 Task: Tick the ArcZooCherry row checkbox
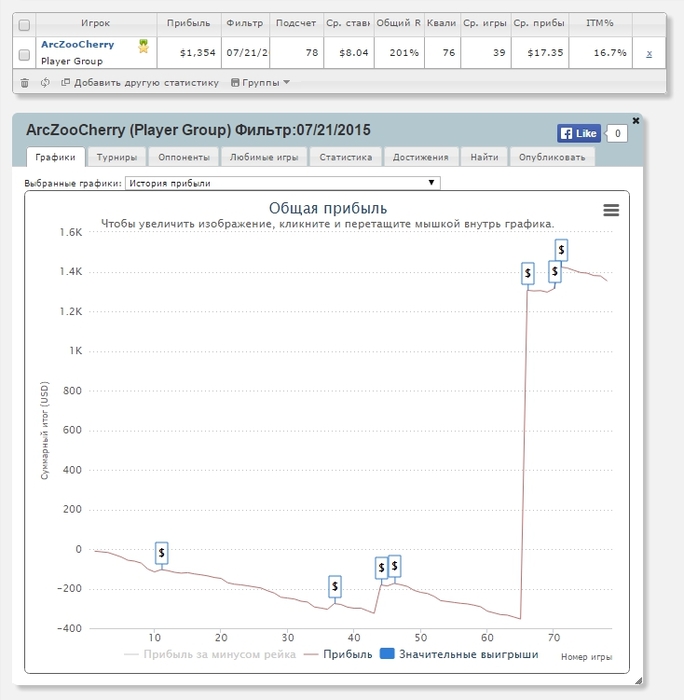click(x=25, y=54)
